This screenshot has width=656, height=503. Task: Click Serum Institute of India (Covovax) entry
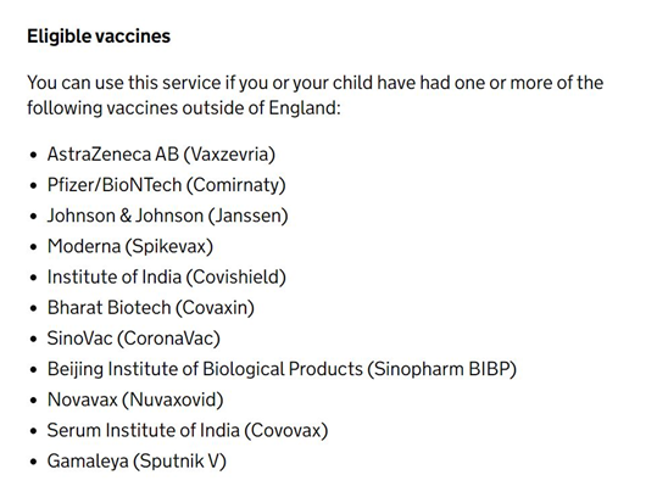187,431
